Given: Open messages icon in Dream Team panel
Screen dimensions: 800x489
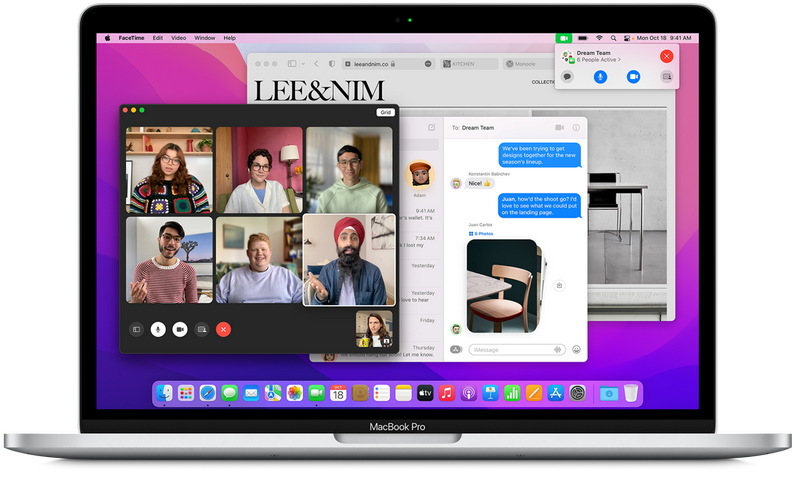Looking at the screenshot, I should click(567, 76).
